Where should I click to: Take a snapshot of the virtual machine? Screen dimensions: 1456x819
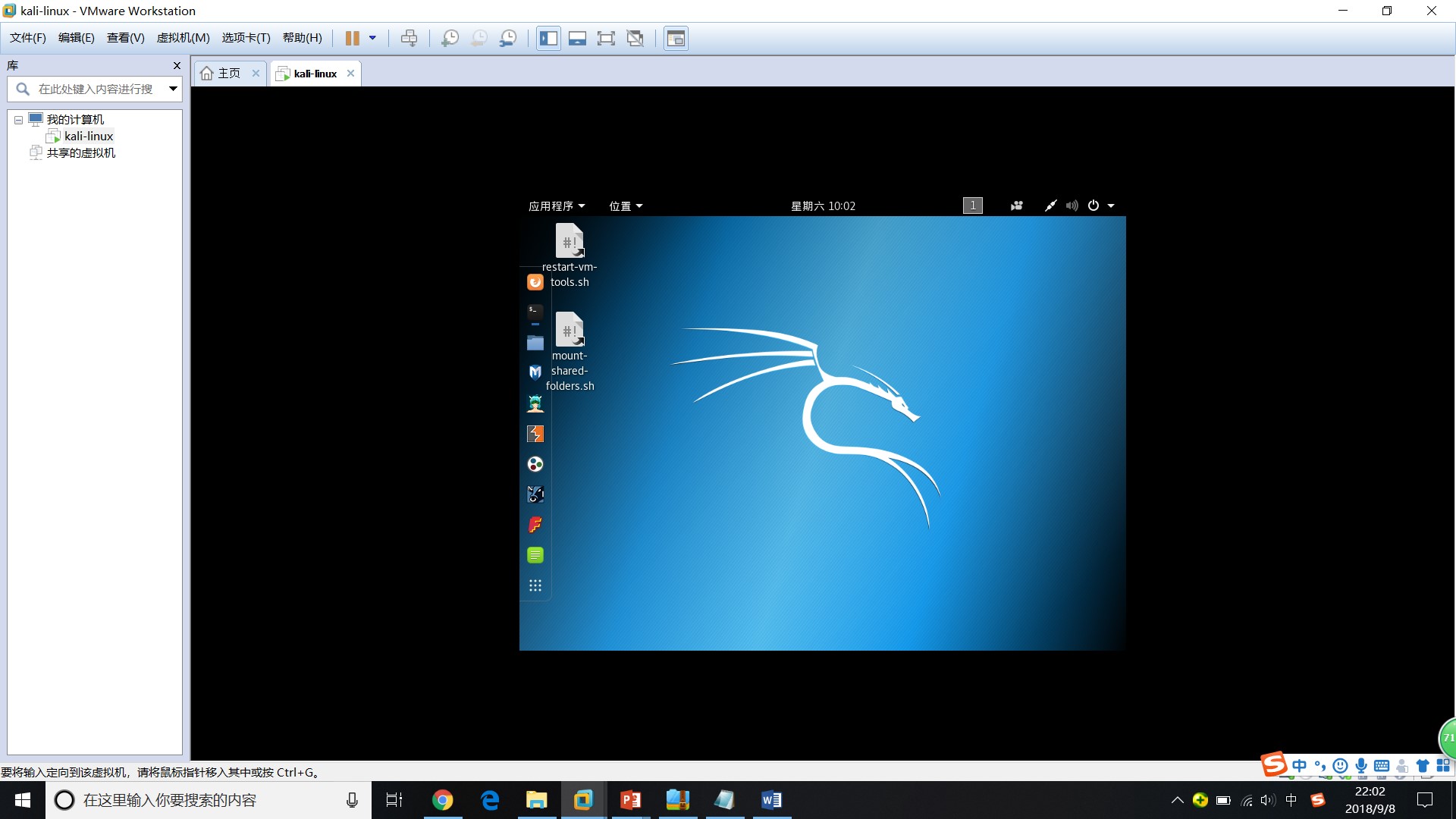tap(450, 38)
